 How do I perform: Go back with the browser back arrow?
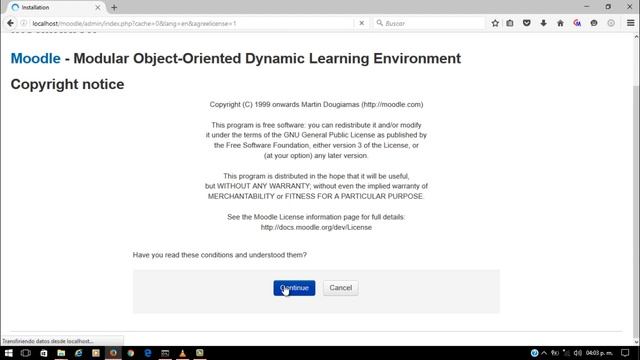click(x=10, y=23)
